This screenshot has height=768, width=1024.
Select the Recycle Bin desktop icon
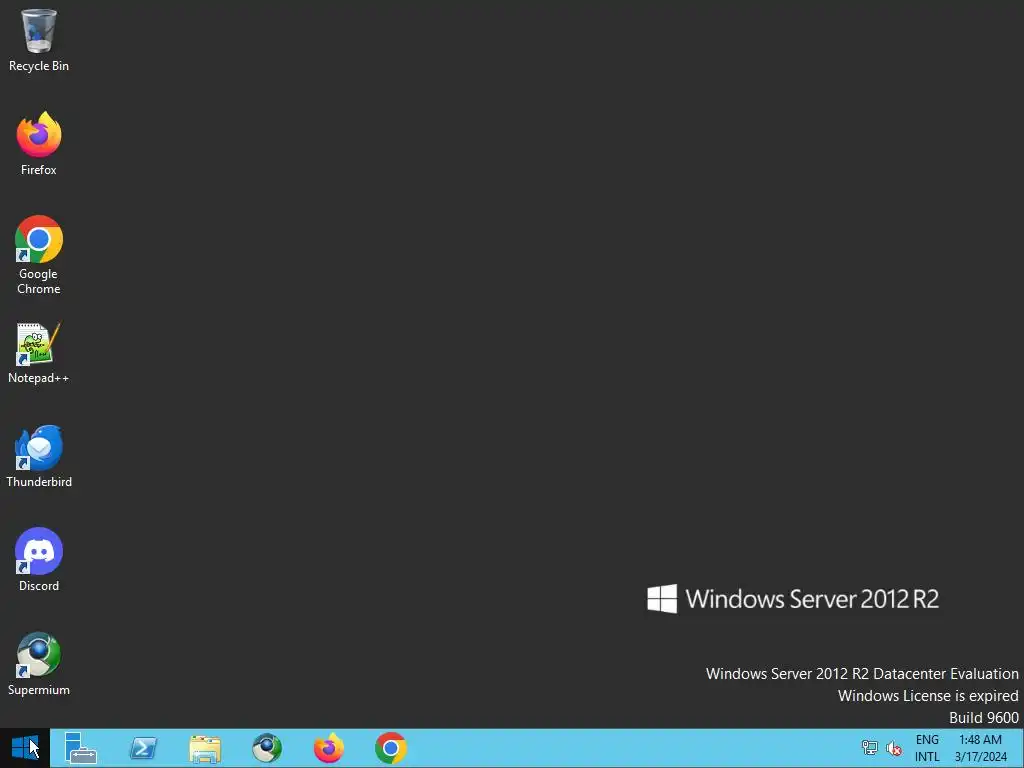(39, 39)
